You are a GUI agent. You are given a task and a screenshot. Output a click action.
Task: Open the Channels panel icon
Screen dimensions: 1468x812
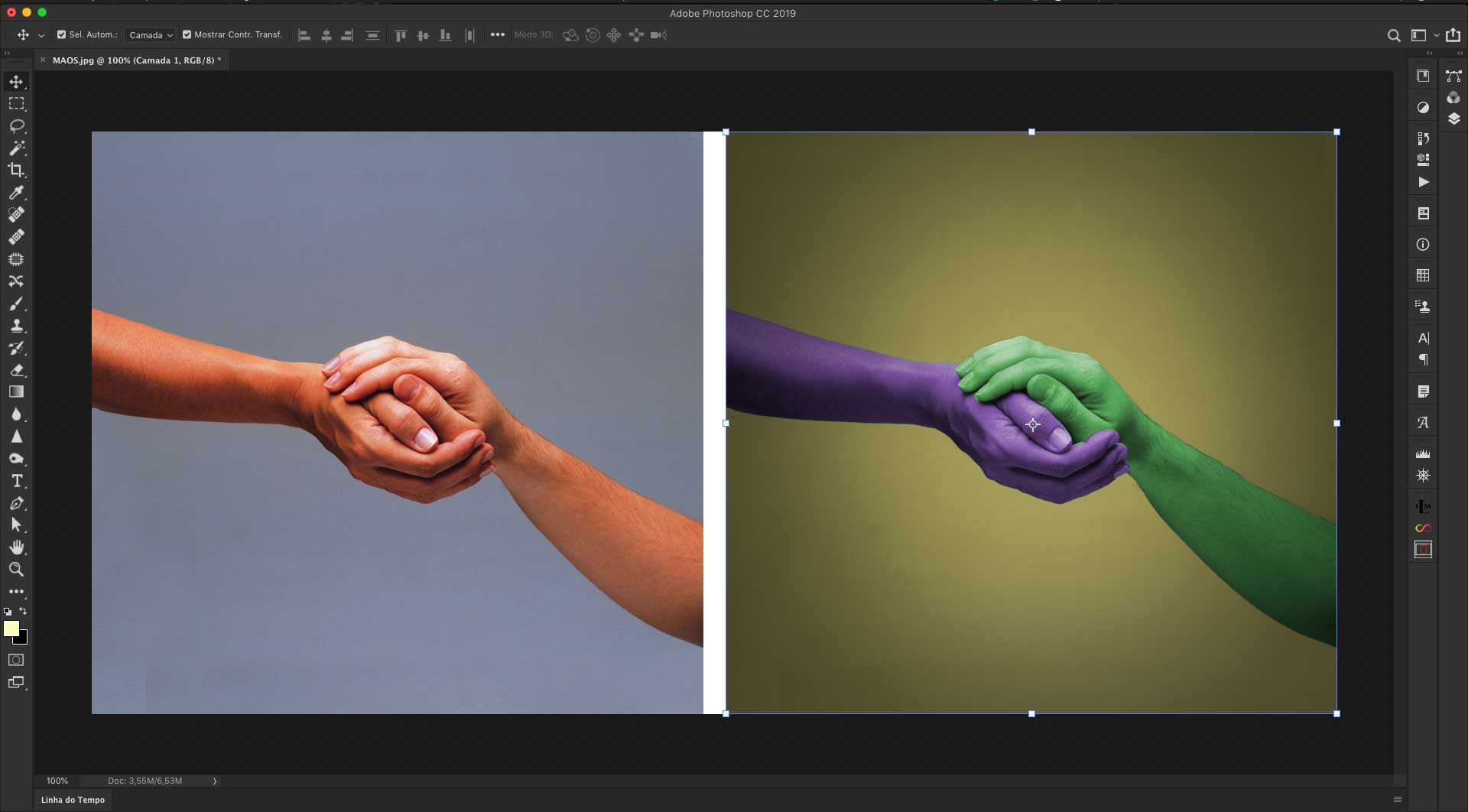tap(1453, 97)
